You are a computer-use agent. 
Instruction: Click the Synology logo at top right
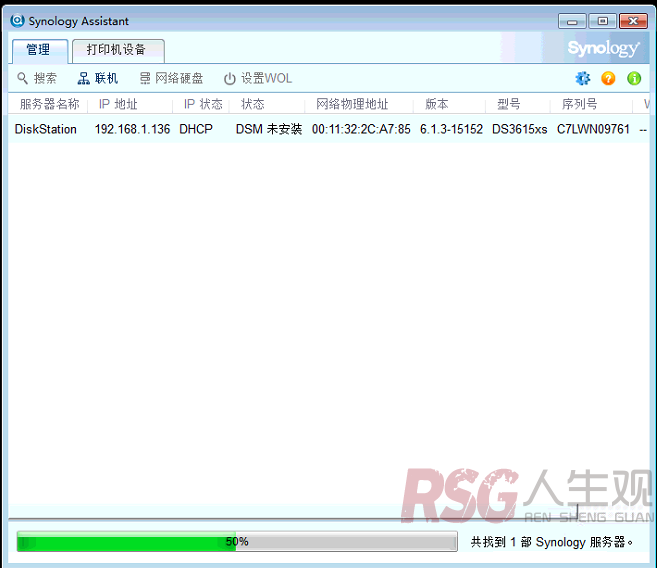[603, 49]
